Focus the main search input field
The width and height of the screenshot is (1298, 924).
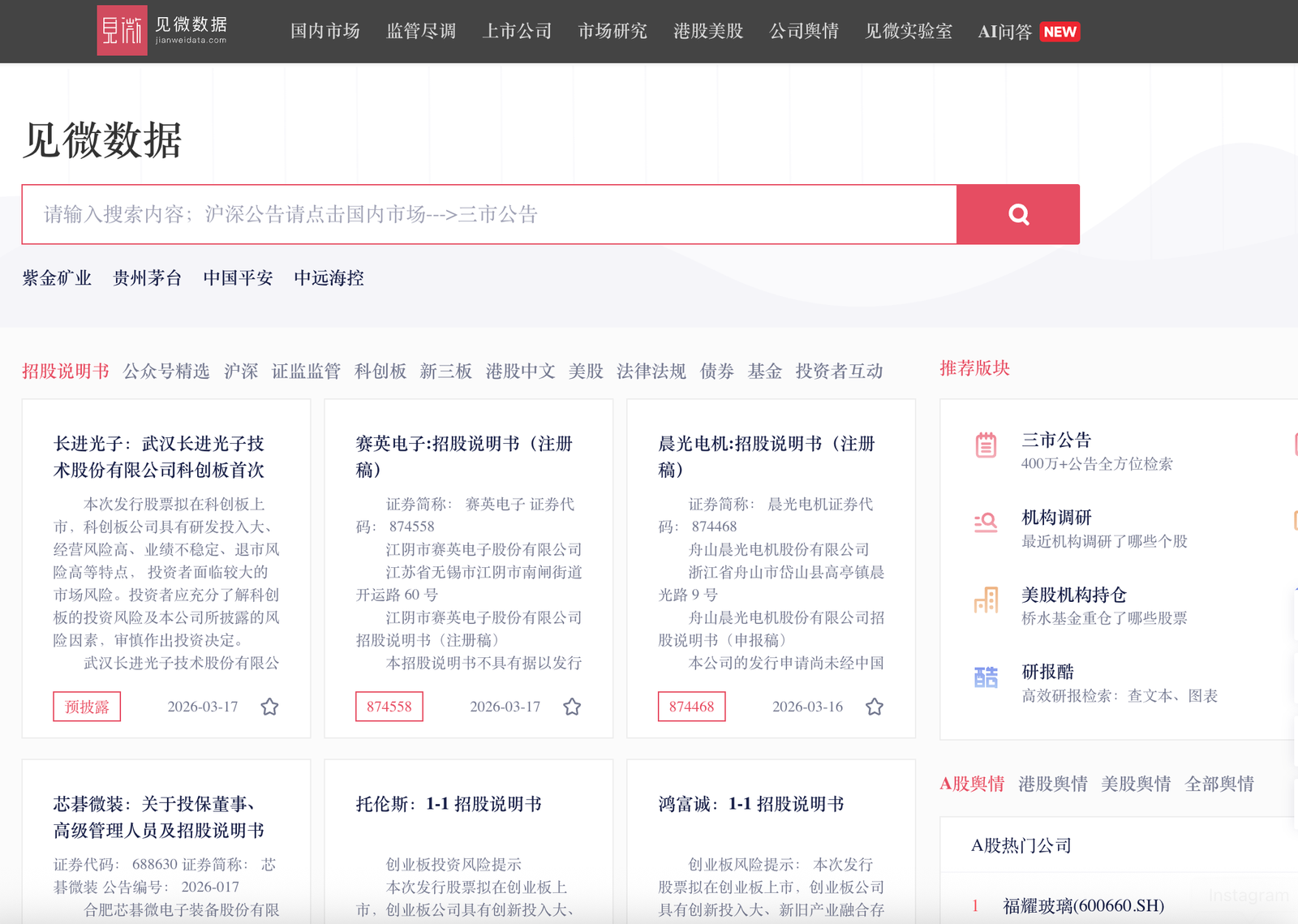pos(489,214)
